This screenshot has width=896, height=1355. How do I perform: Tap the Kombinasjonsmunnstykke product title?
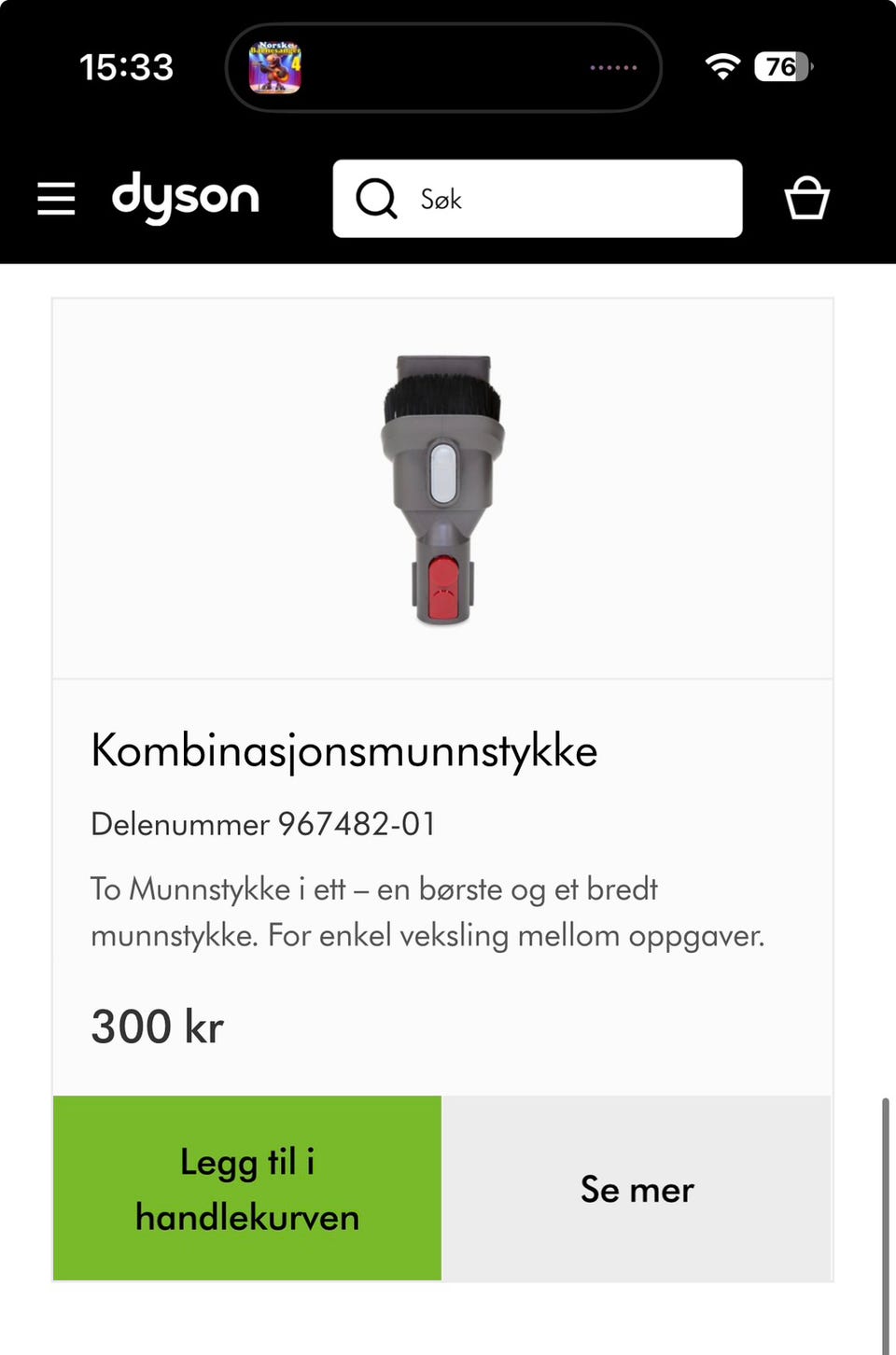[344, 750]
